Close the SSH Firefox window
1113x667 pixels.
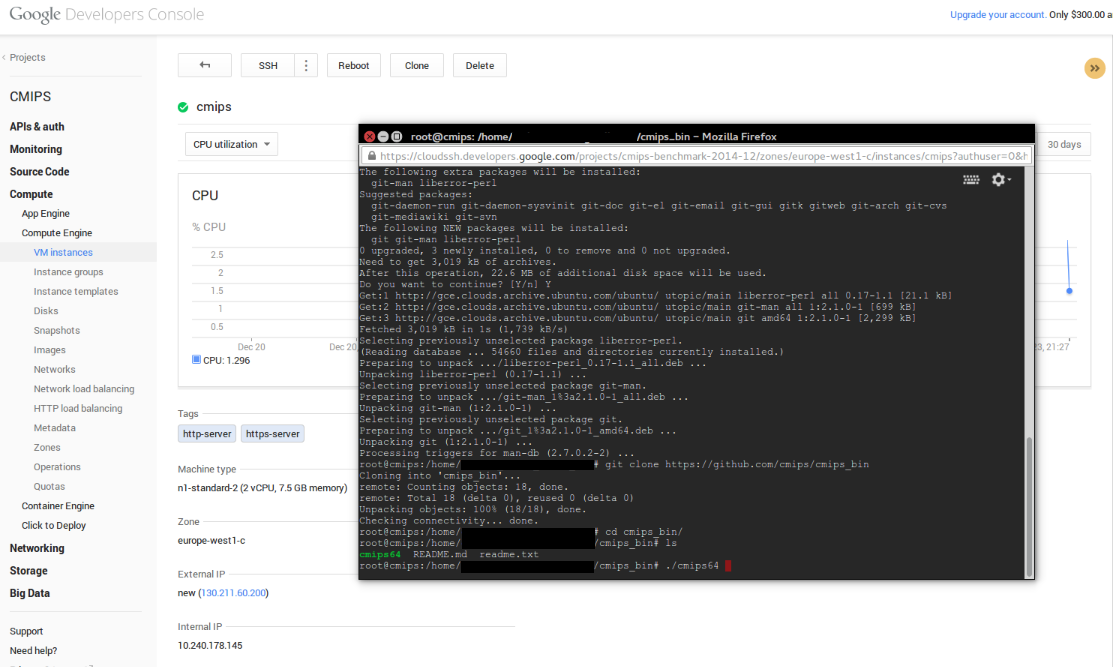click(369, 136)
